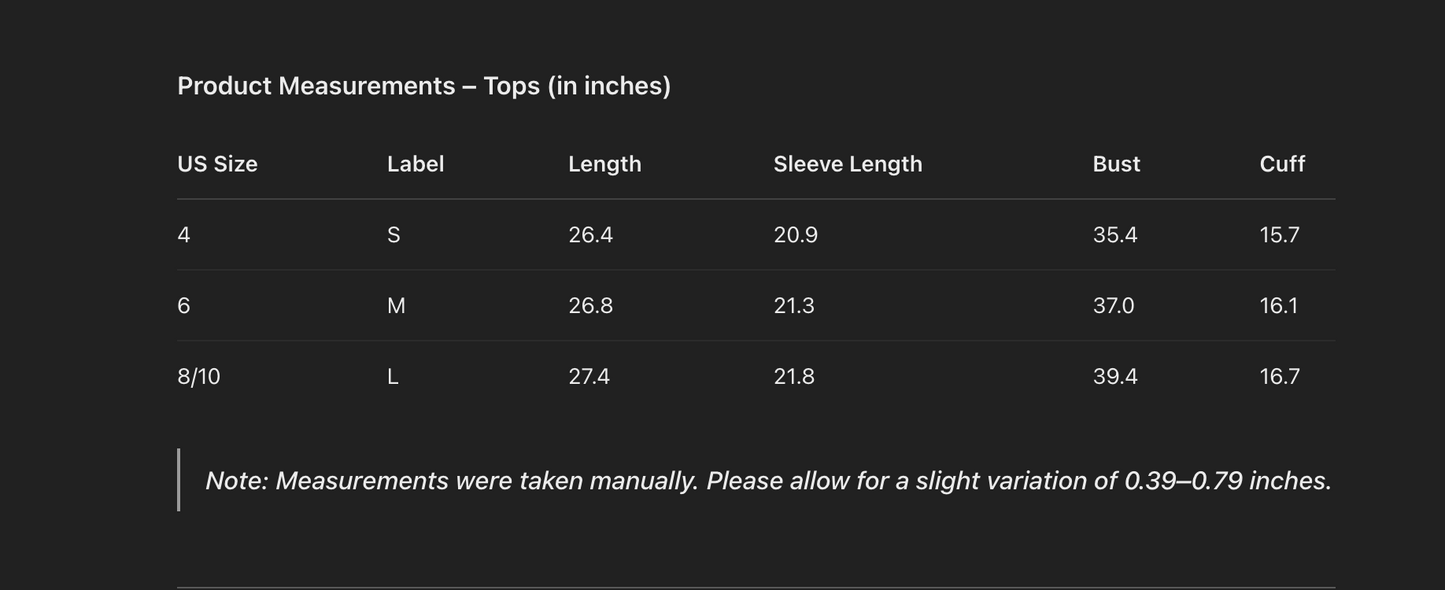Select the Label column header
Image resolution: width=1445 pixels, height=590 pixels.
[415, 164]
